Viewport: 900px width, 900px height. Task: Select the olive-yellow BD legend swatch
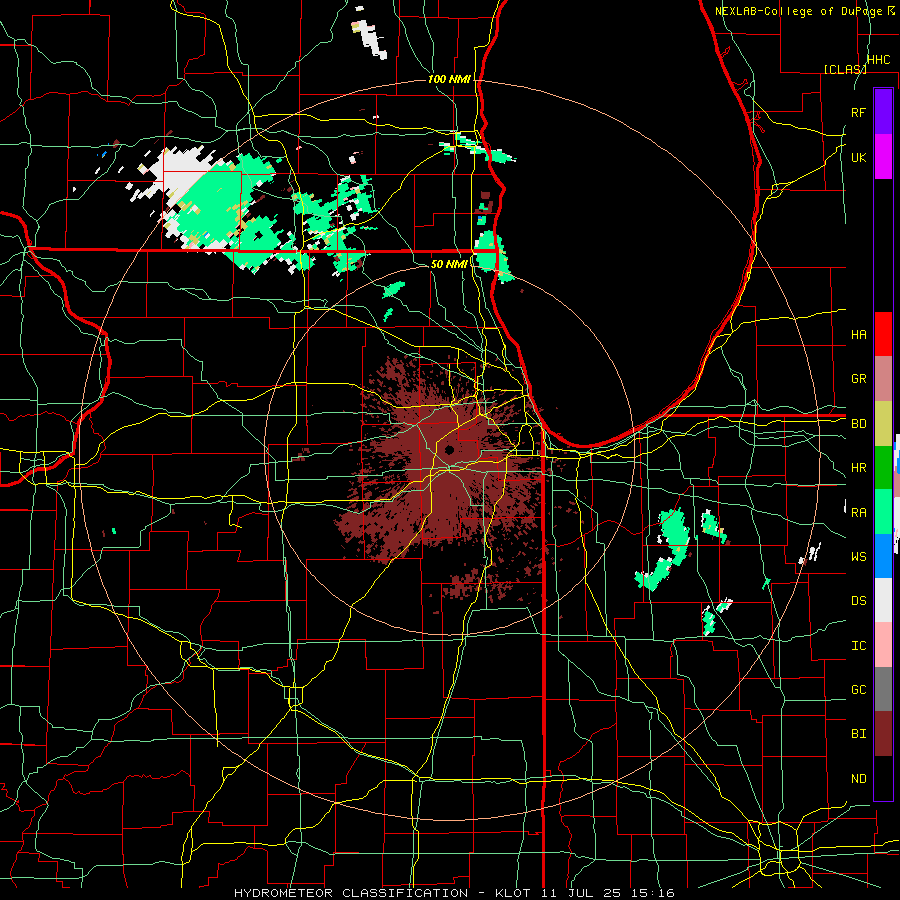[883, 423]
